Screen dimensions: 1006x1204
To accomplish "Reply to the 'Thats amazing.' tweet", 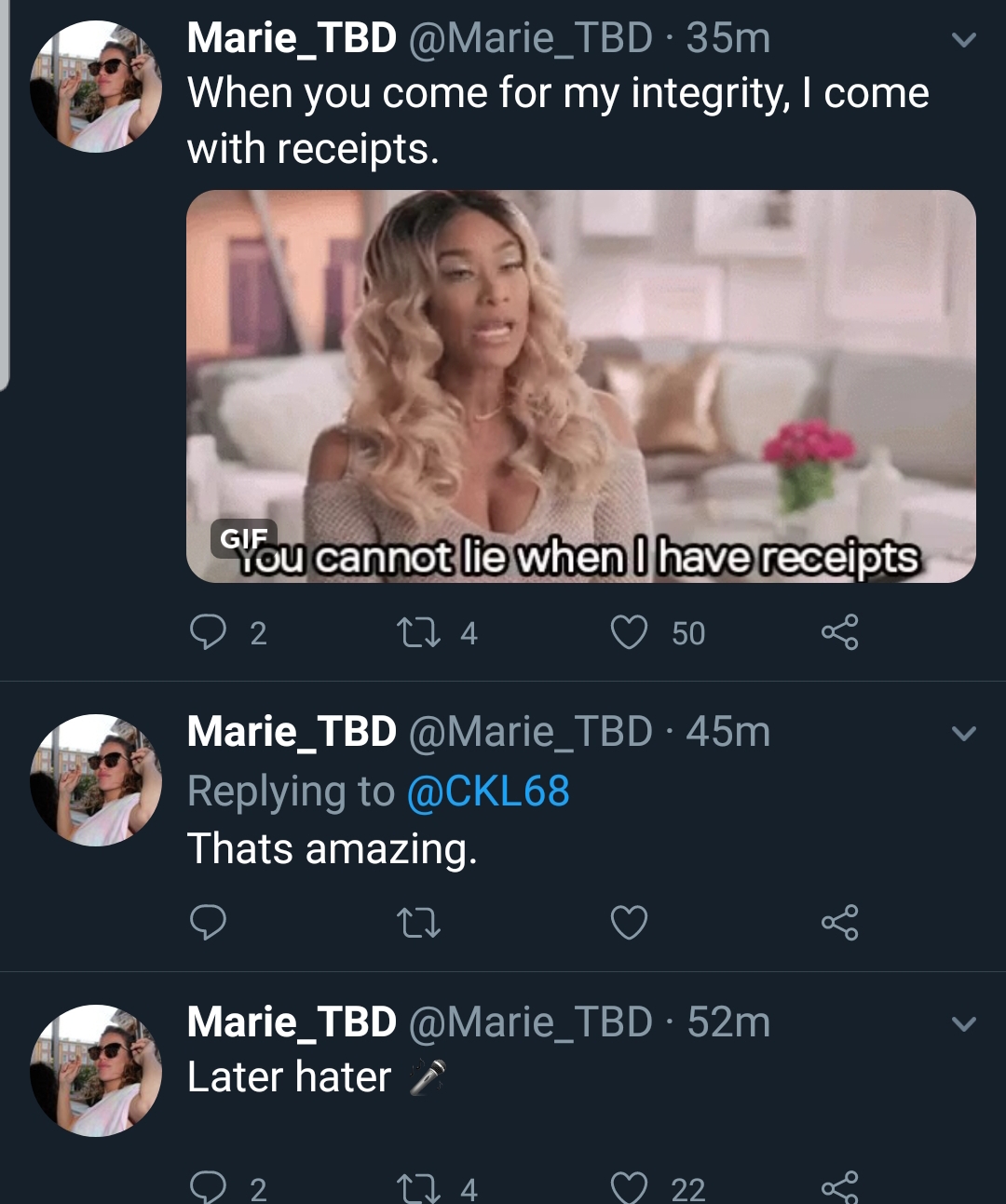I will [208, 922].
